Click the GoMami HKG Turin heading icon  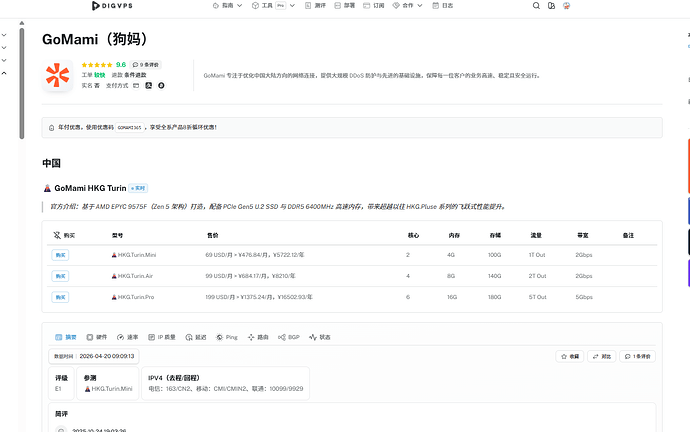(x=47, y=188)
